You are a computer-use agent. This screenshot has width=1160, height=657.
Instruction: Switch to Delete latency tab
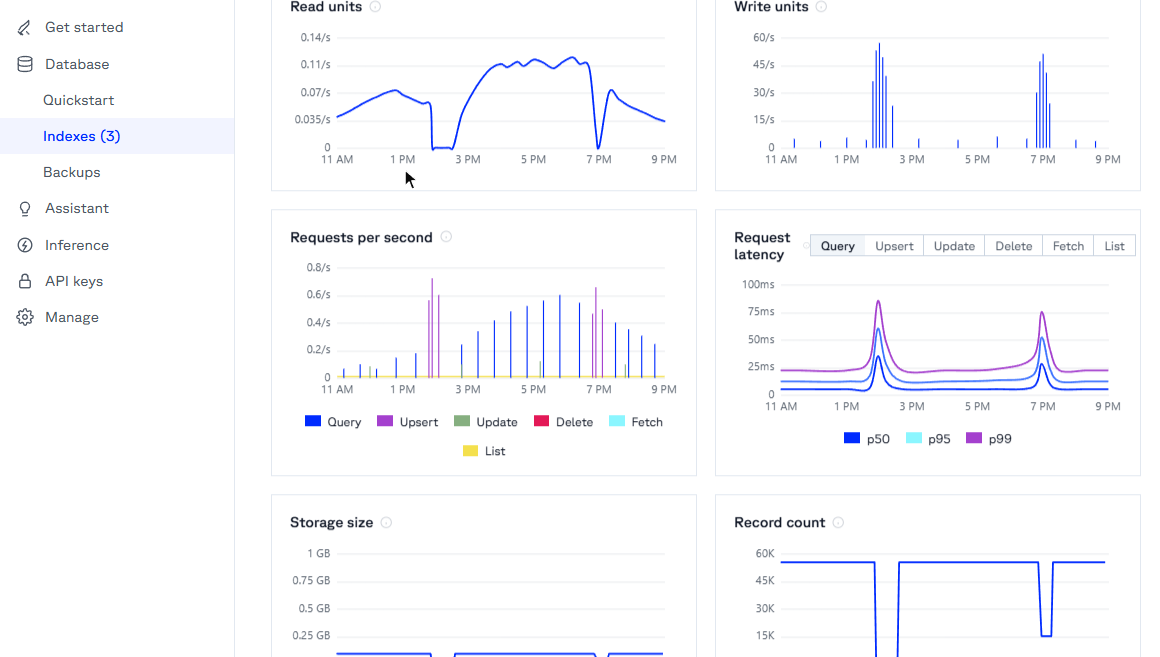point(1014,246)
